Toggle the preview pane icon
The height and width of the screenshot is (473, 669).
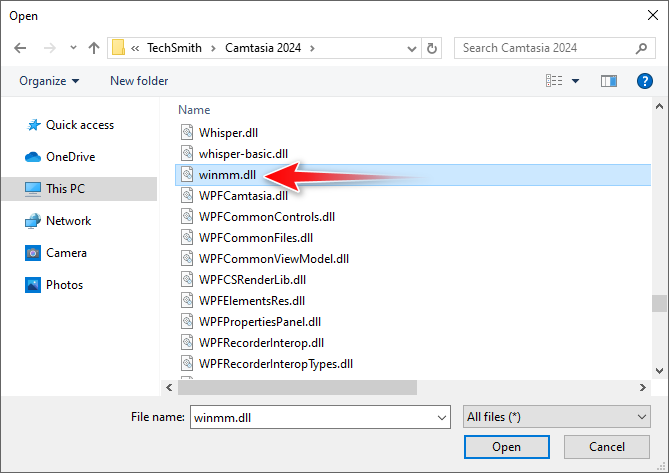tap(608, 81)
